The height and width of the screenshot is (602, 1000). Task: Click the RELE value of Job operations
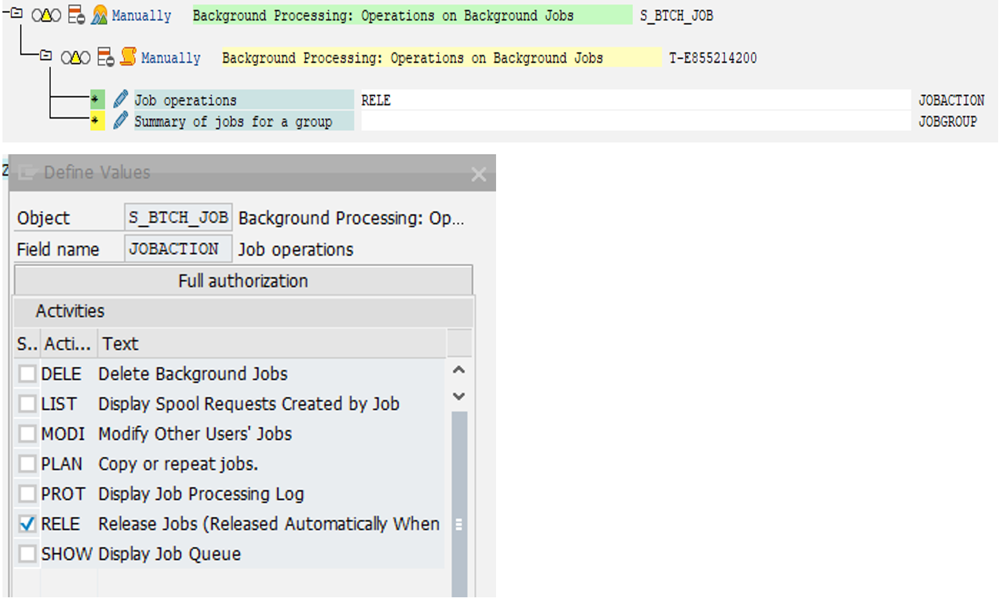point(376,100)
